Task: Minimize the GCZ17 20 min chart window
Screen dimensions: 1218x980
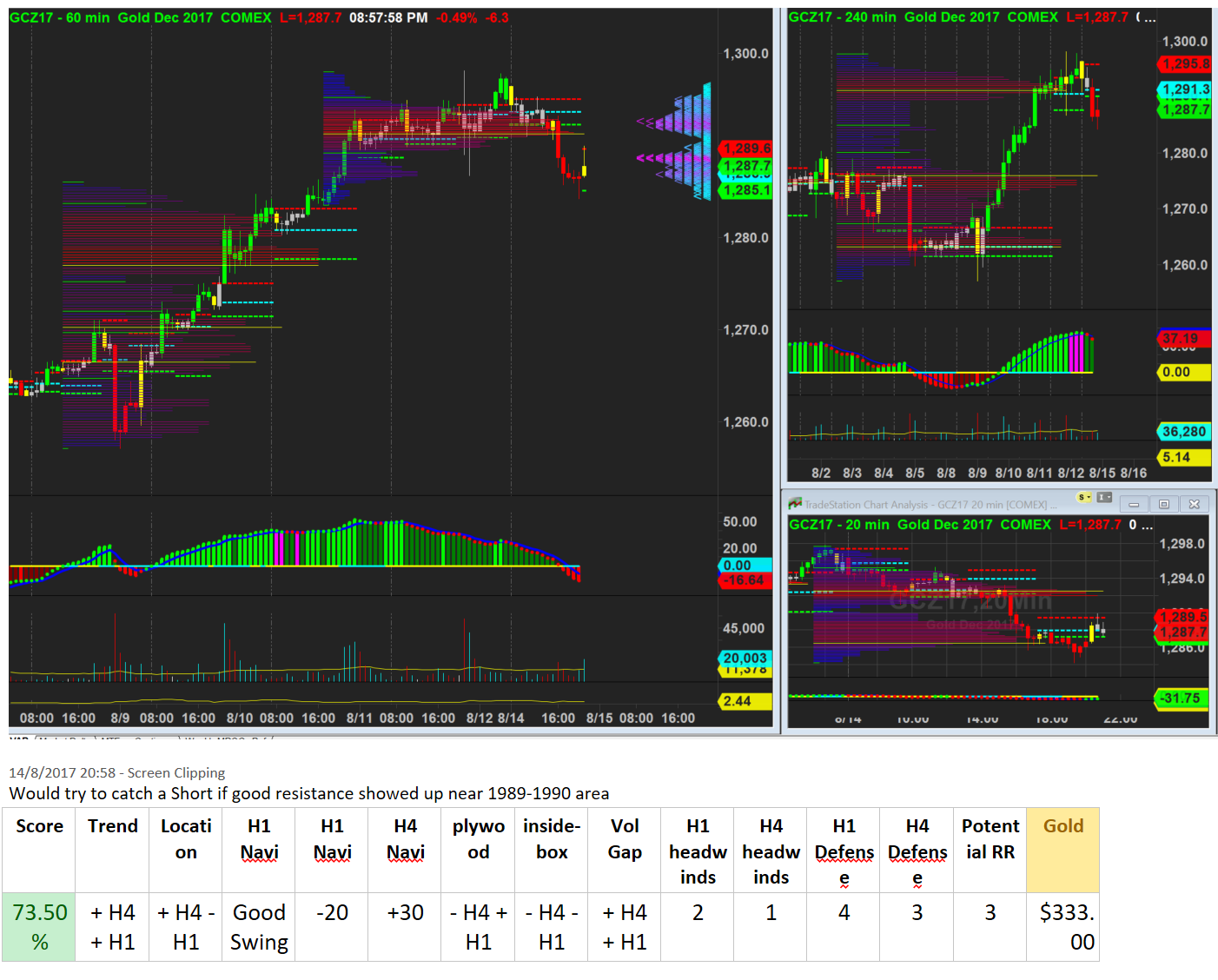Action: pos(1134,504)
